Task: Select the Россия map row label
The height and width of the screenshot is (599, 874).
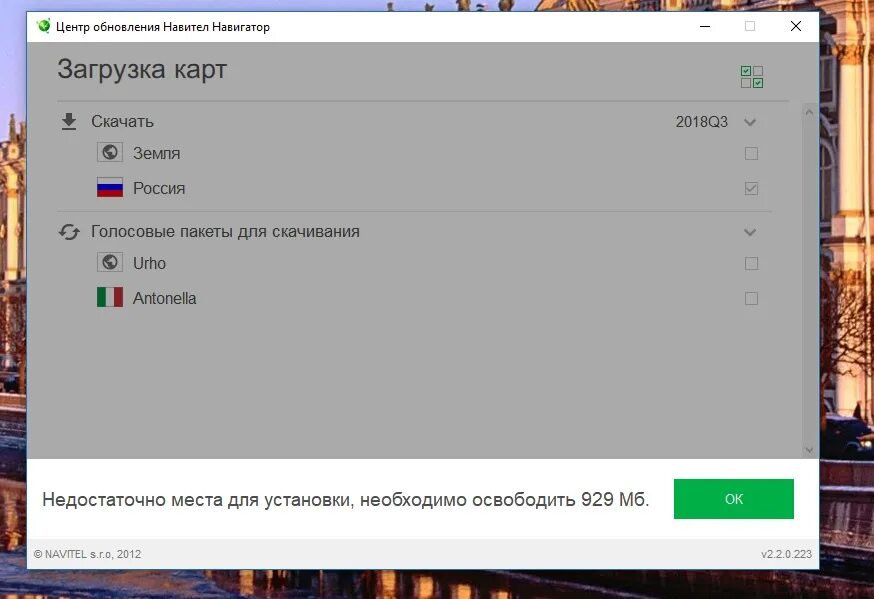Action: (159, 188)
